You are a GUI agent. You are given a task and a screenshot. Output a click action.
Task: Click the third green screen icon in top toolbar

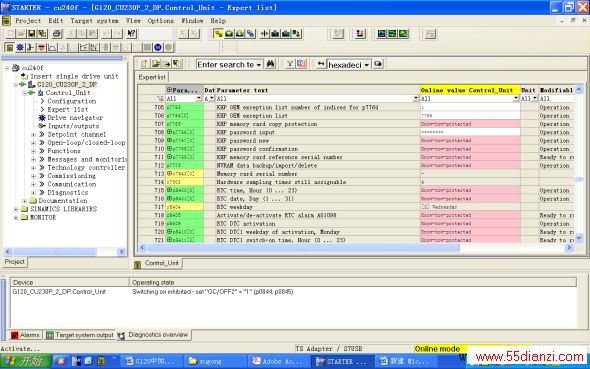tap(403, 34)
